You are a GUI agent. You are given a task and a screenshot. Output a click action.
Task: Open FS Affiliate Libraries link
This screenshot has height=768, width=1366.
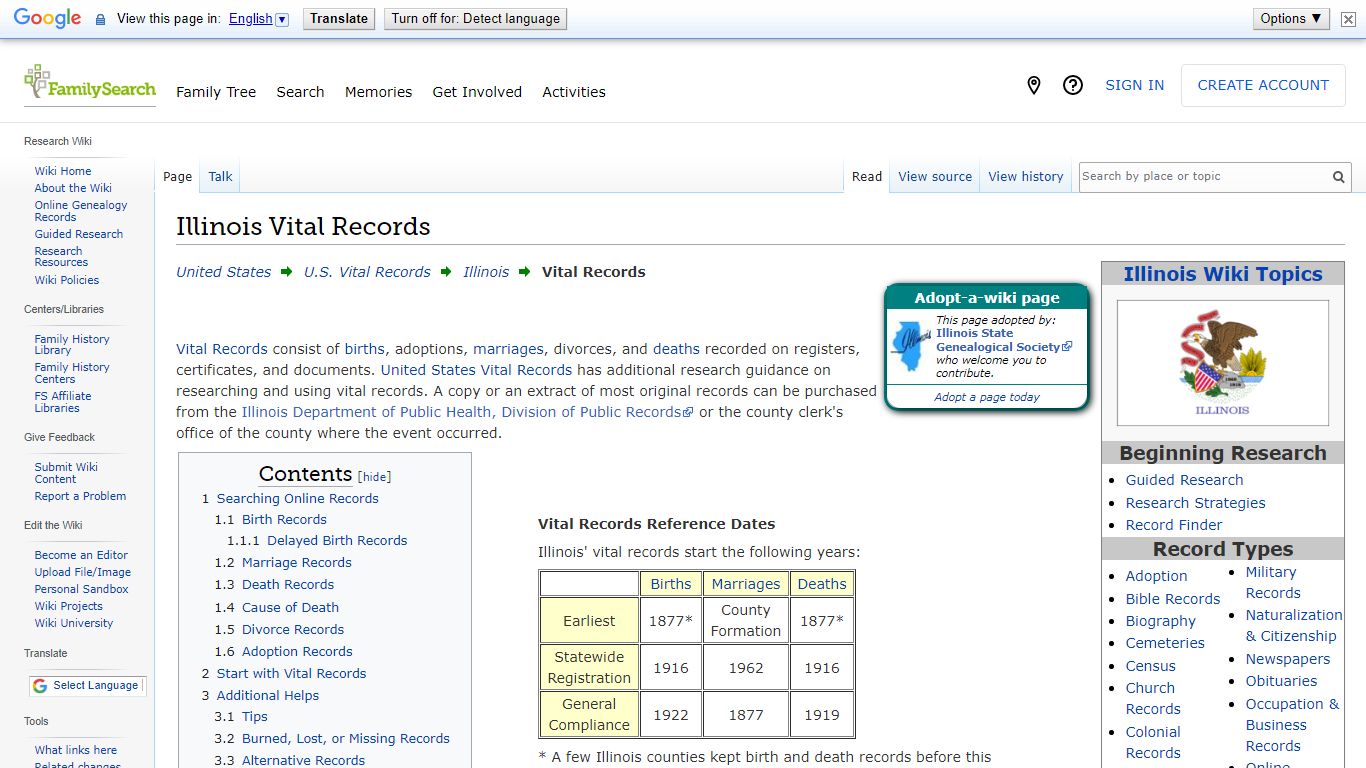click(63, 402)
